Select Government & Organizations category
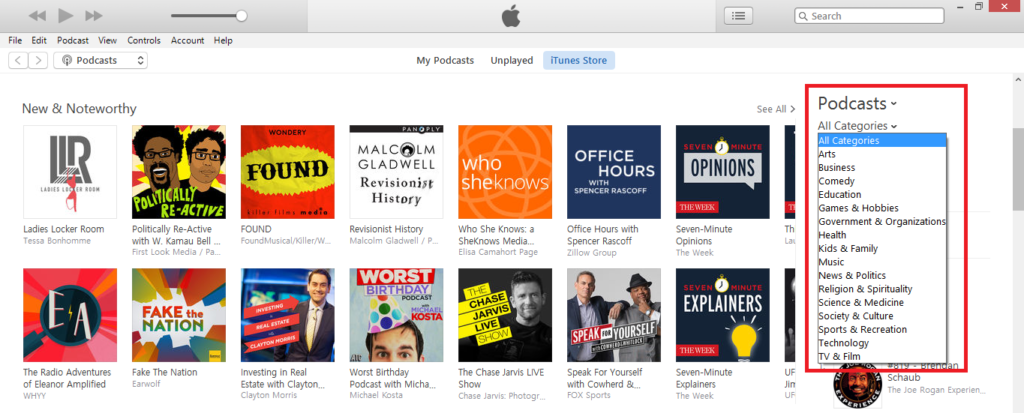 point(882,222)
